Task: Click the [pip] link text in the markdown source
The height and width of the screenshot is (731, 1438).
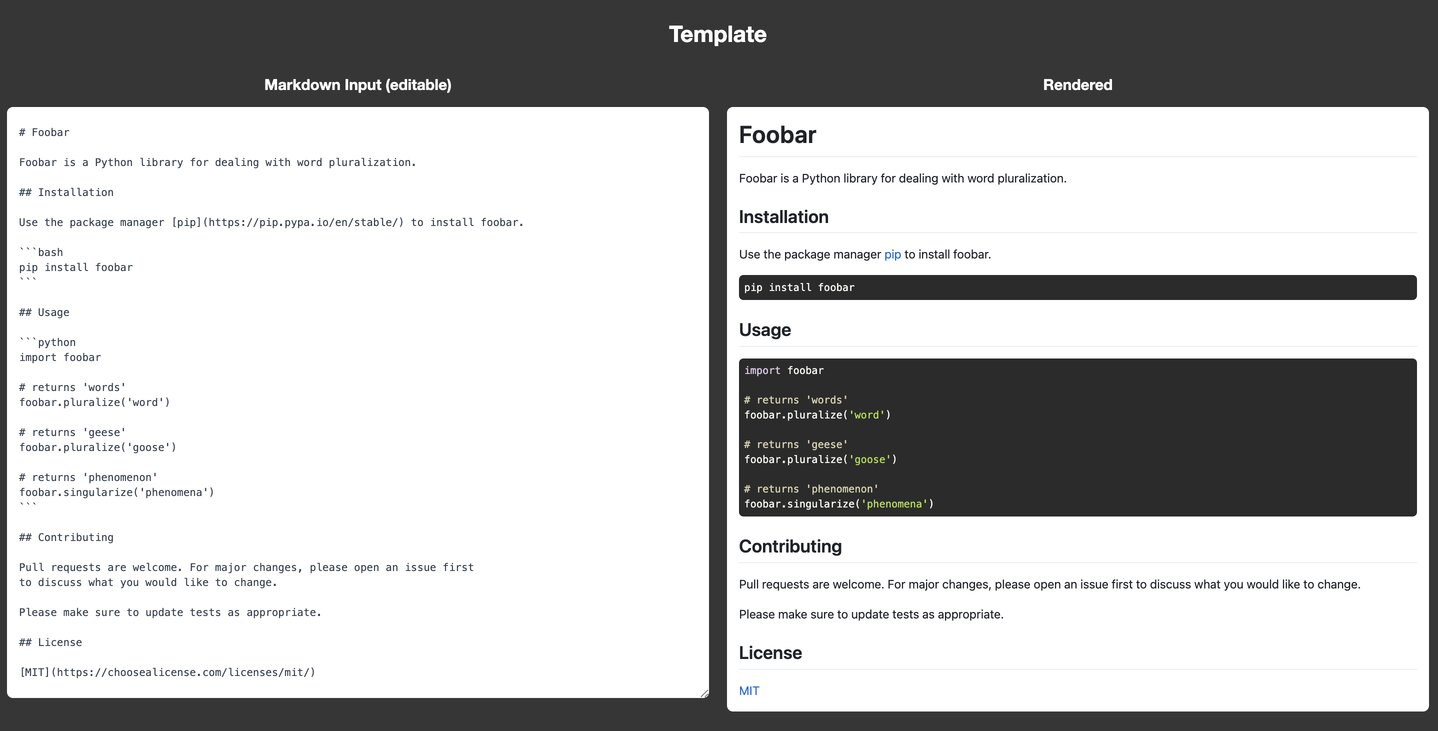Action: (186, 222)
